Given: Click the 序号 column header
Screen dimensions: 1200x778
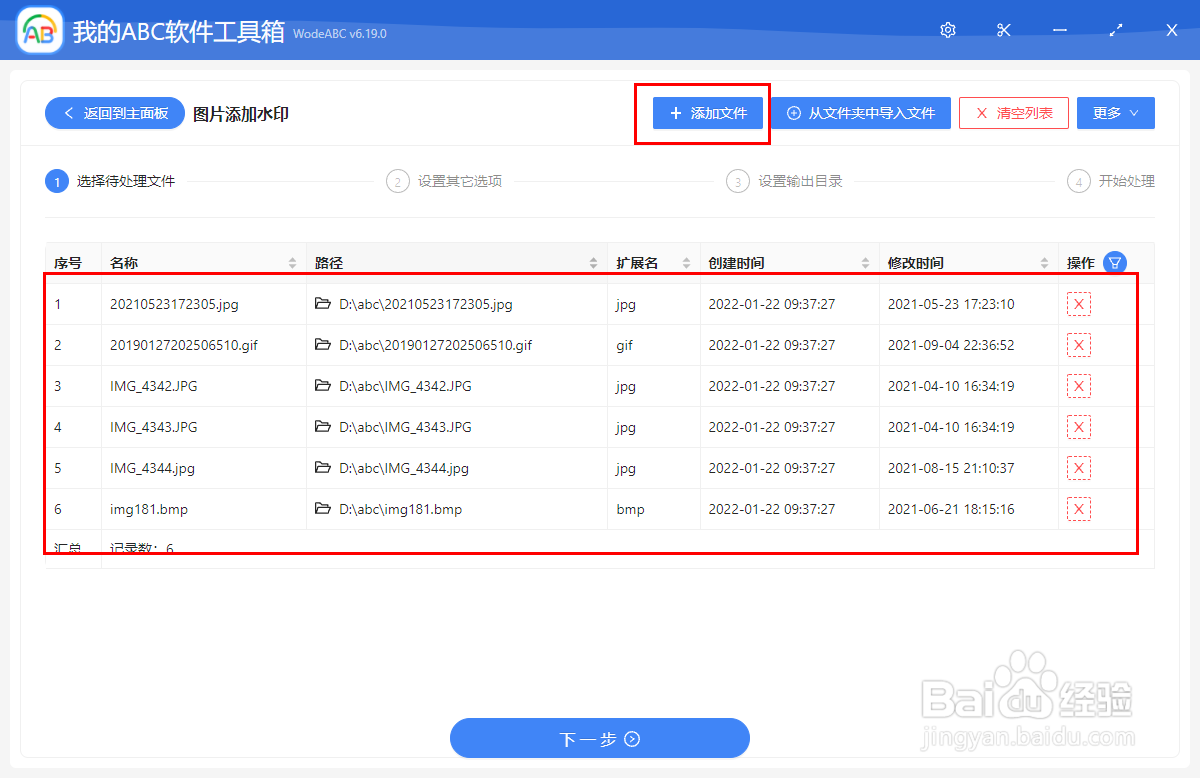Looking at the screenshot, I should (68, 263).
